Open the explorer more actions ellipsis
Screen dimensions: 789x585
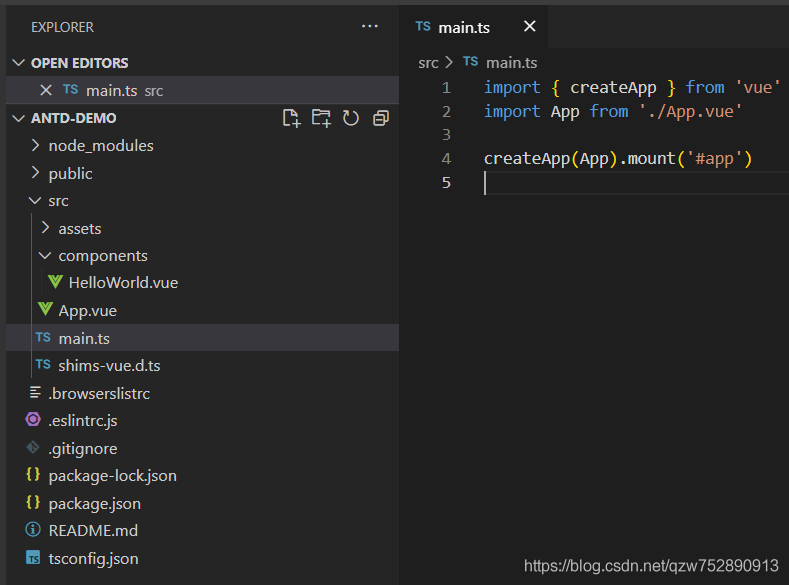click(370, 27)
